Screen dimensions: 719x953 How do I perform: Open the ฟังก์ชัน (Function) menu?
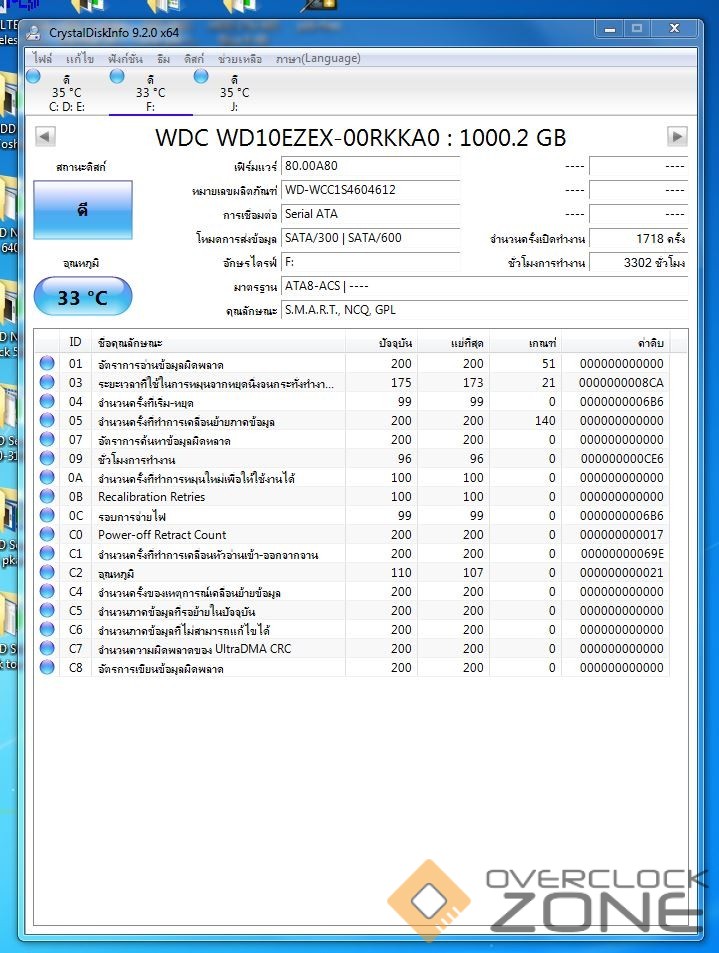click(x=127, y=59)
